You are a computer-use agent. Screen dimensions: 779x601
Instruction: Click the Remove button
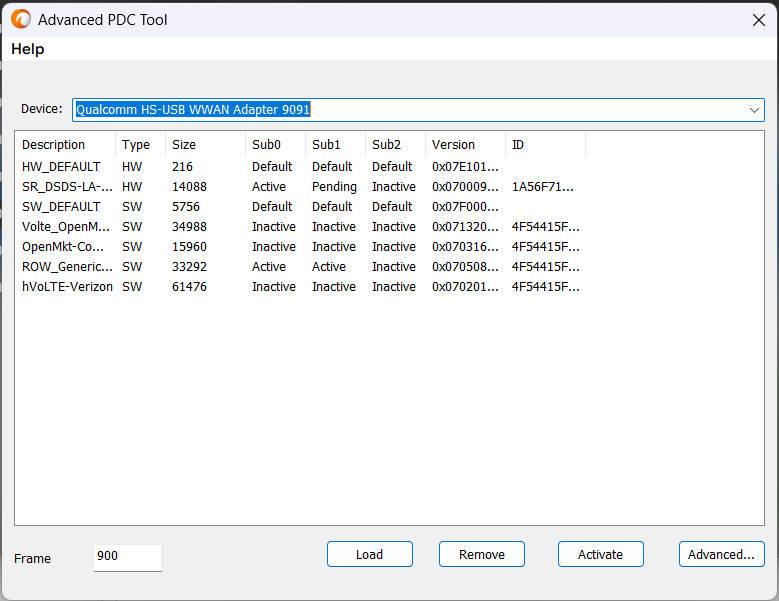pos(481,554)
